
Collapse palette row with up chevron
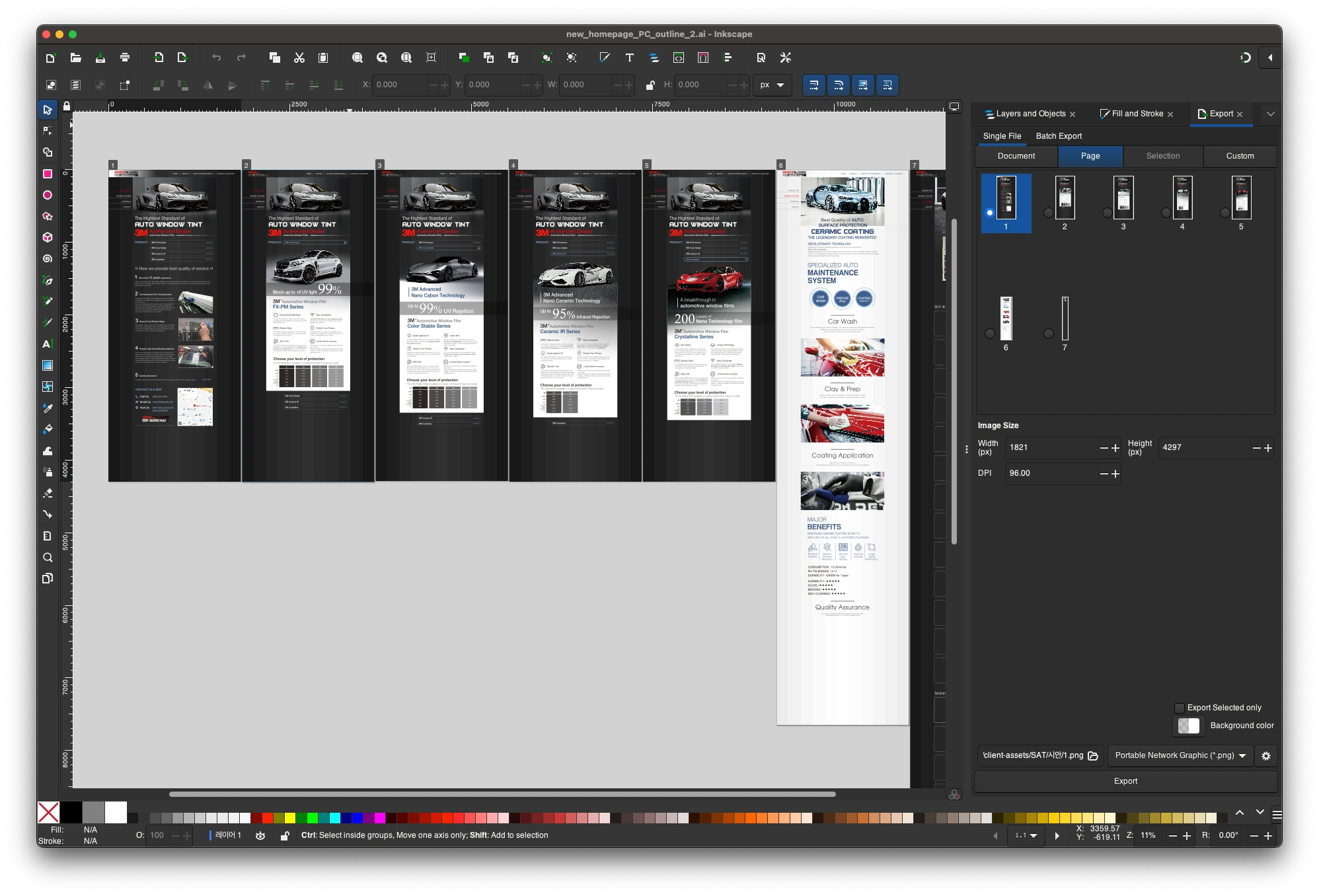coord(1240,813)
